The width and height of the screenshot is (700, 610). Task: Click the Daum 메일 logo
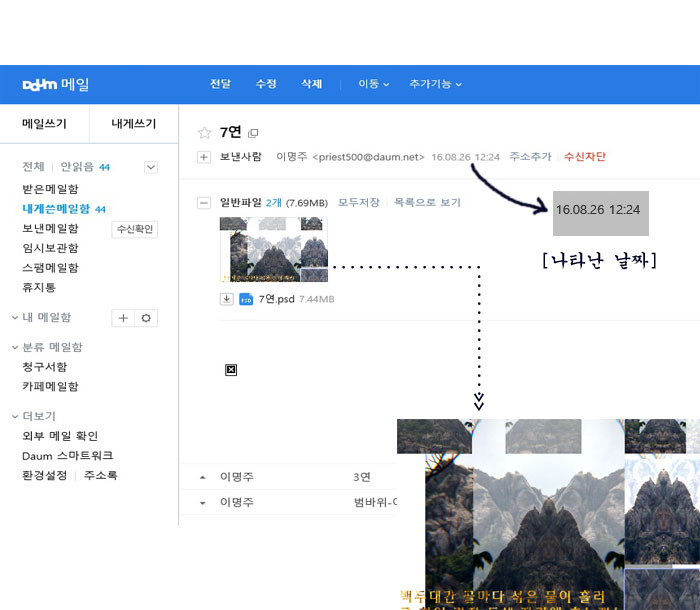click(x=56, y=84)
